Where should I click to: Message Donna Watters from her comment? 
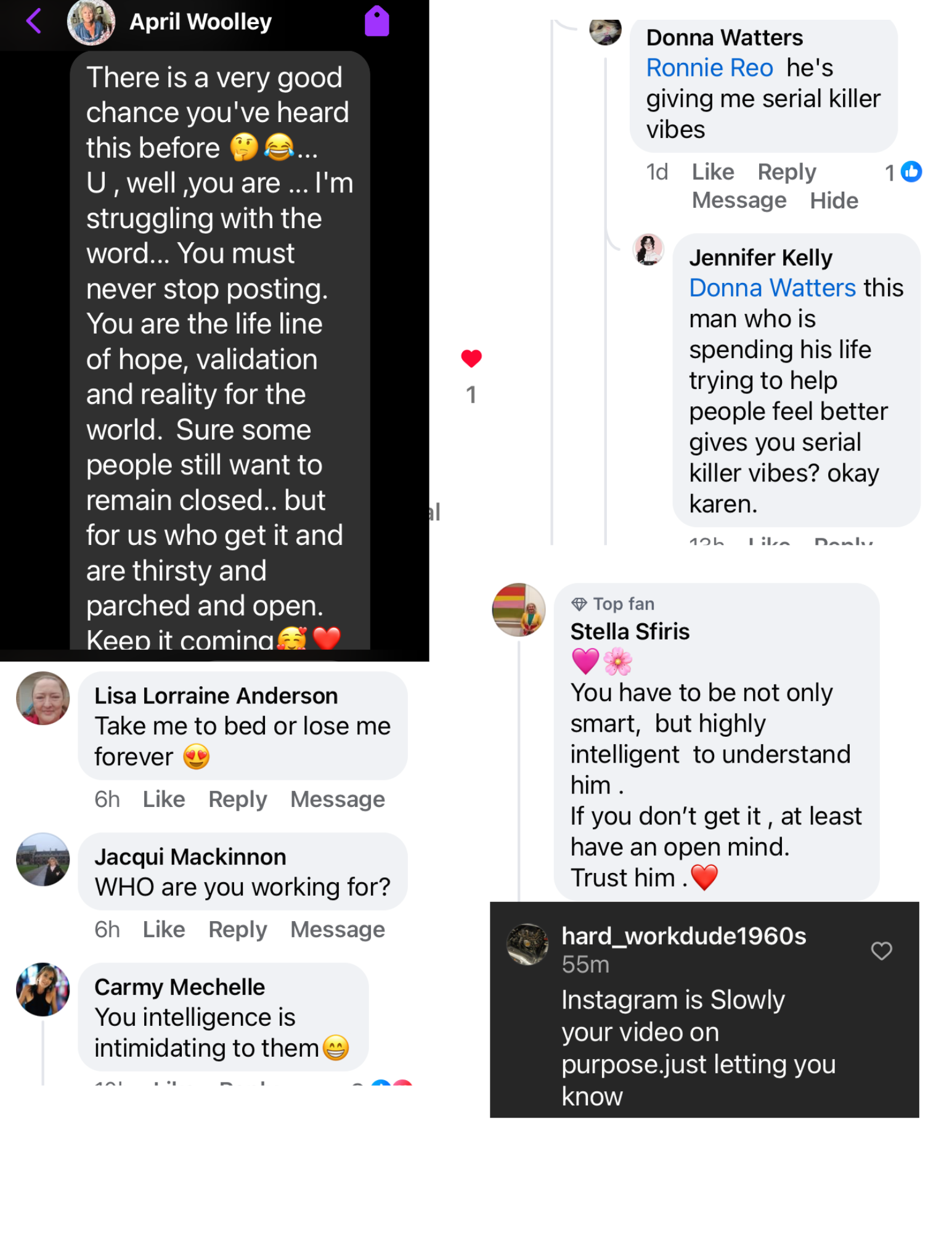tap(739, 201)
